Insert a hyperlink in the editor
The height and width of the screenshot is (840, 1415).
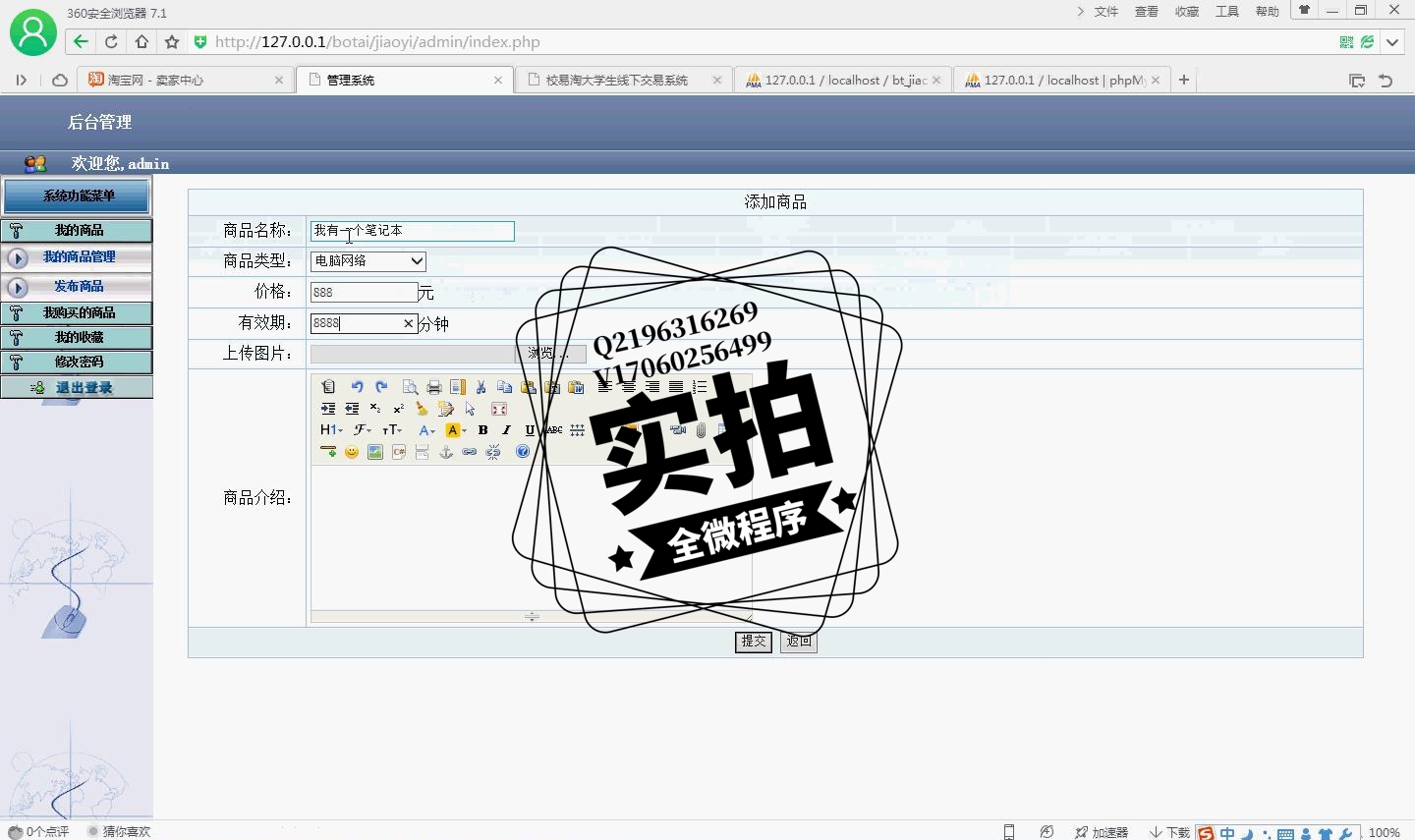click(470, 452)
